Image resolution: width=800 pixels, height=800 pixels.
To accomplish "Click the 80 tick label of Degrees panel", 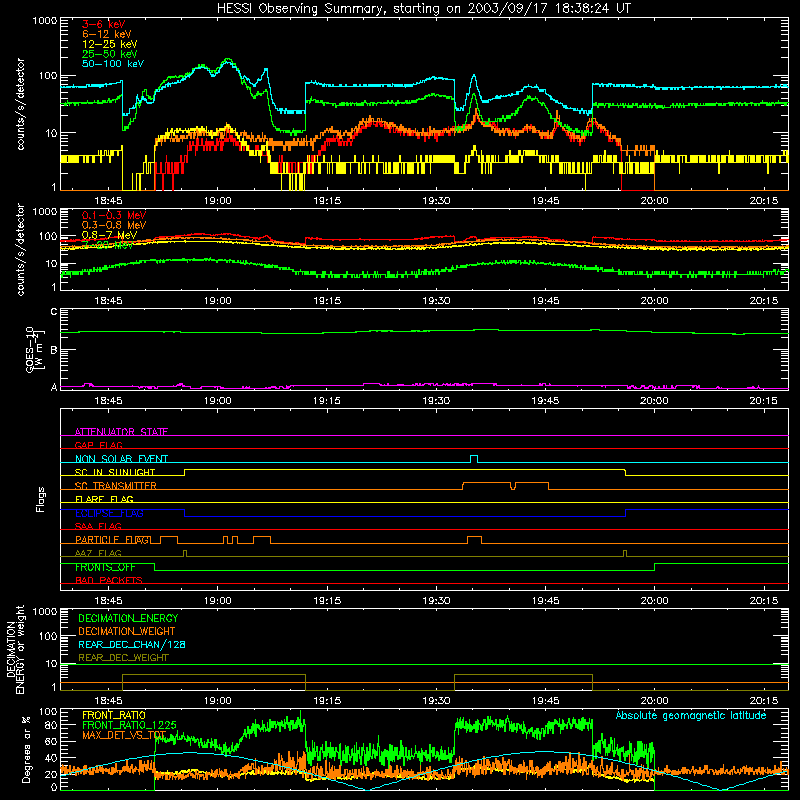I will 51,724.
